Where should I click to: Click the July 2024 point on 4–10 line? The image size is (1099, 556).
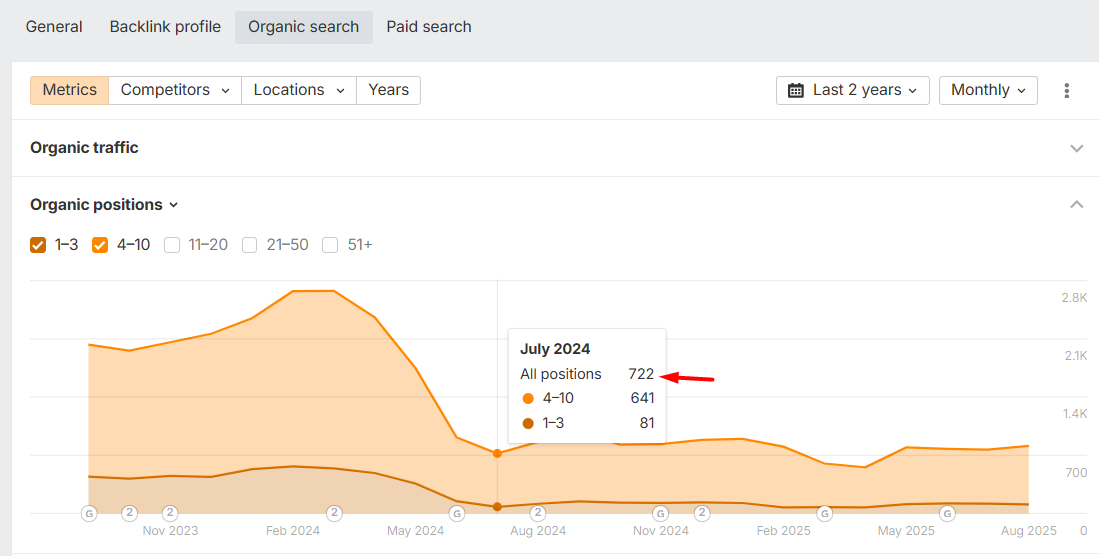pyautogui.click(x=497, y=454)
